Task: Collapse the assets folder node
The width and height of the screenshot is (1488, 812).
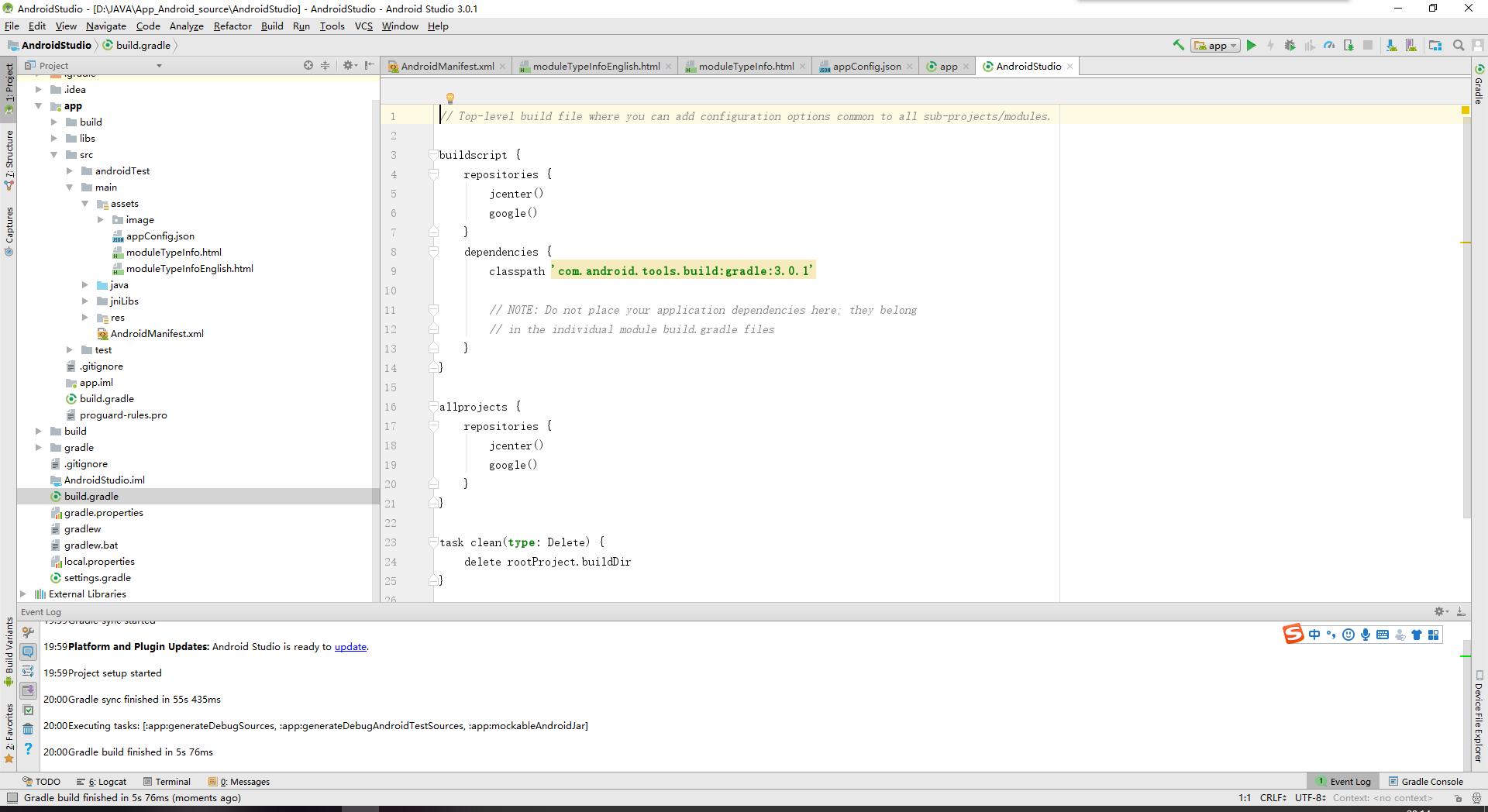Action: tap(84, 204)
